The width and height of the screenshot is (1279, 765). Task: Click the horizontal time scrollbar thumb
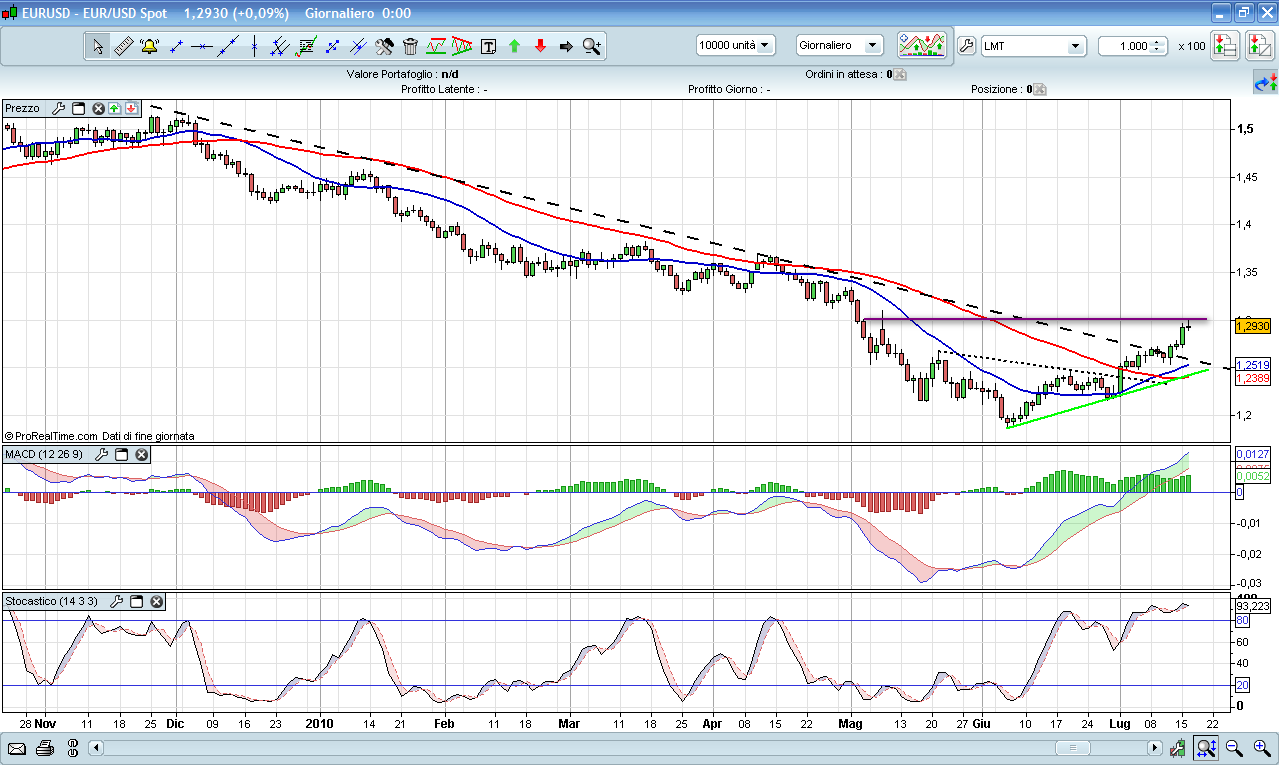(1075, 748)
